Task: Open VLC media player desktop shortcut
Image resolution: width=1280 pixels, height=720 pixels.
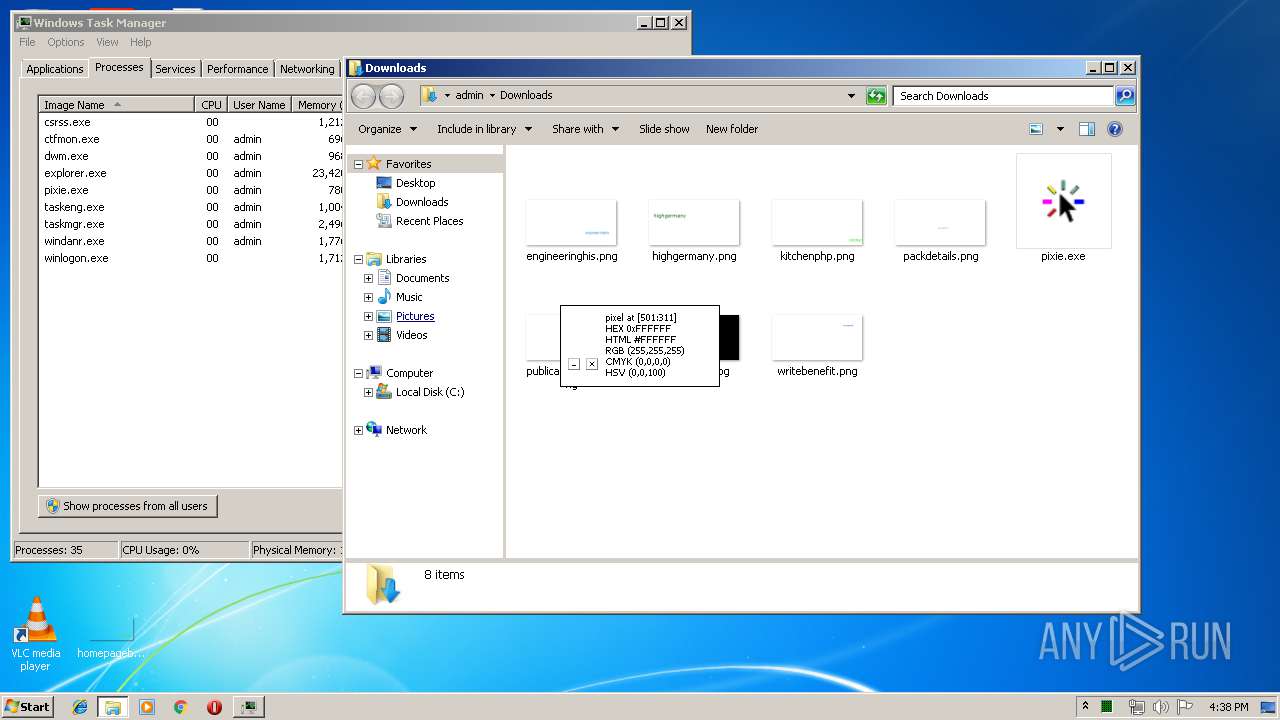Action: (x=35, y=634)
